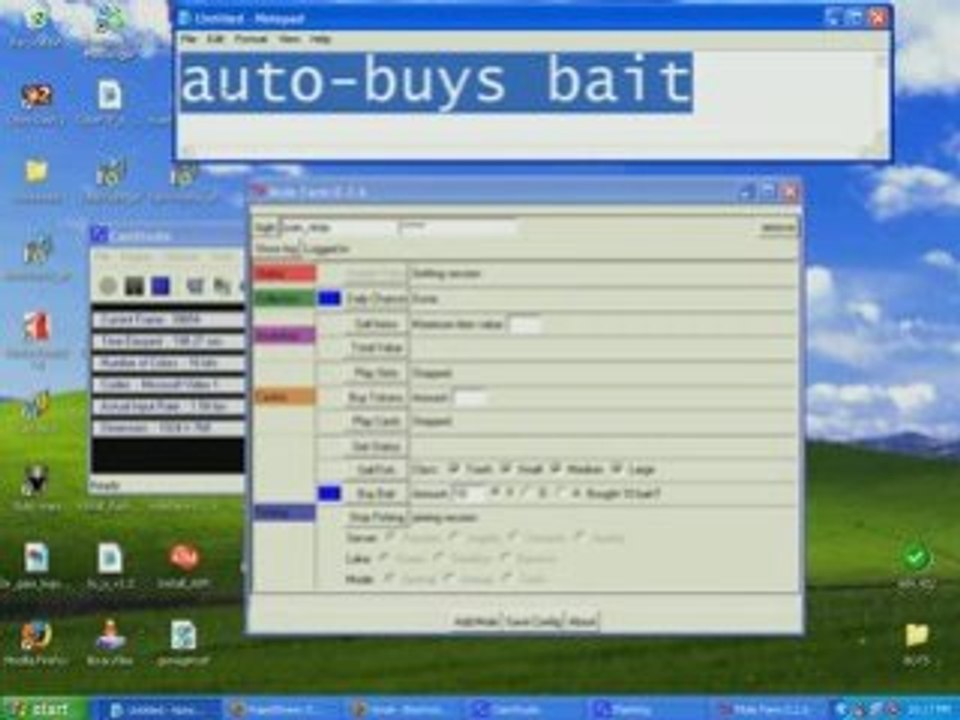Click the blue CamStudio stop button
Image resolution: width=960 pixels, height=720 pixels.
click(x=160, y=286)
